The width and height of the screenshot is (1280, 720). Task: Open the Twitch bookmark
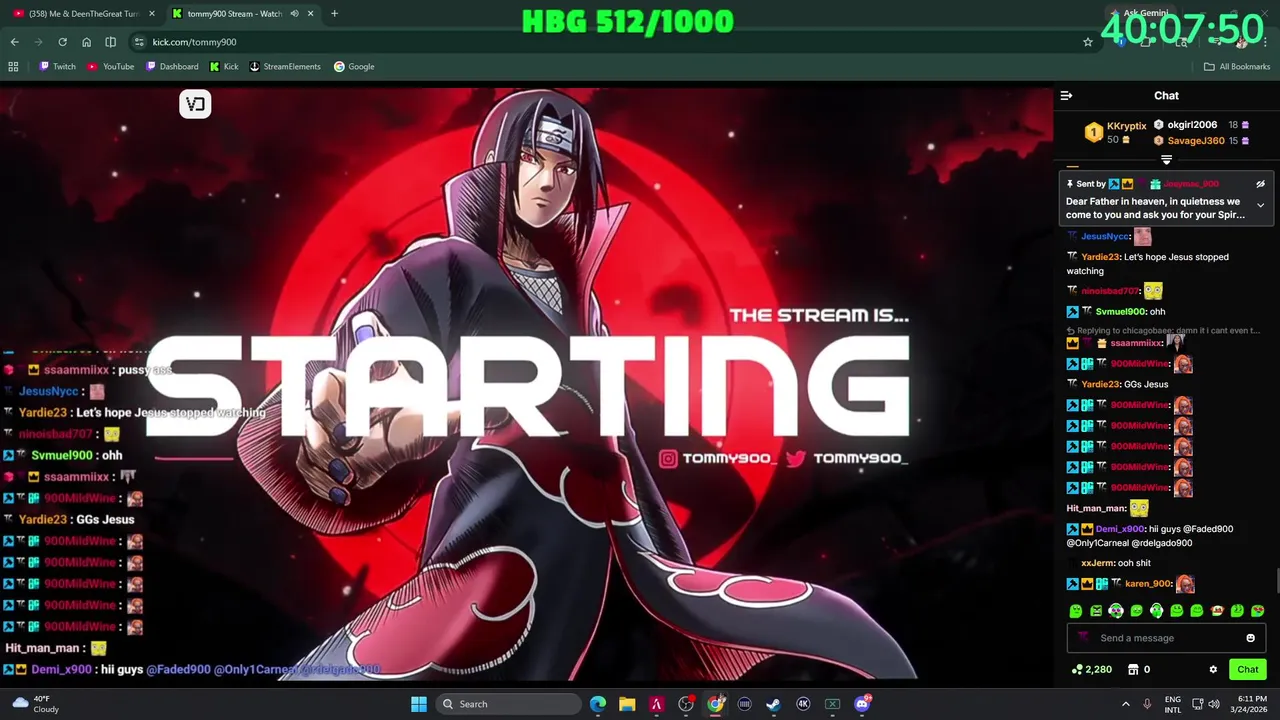[57, 67]
